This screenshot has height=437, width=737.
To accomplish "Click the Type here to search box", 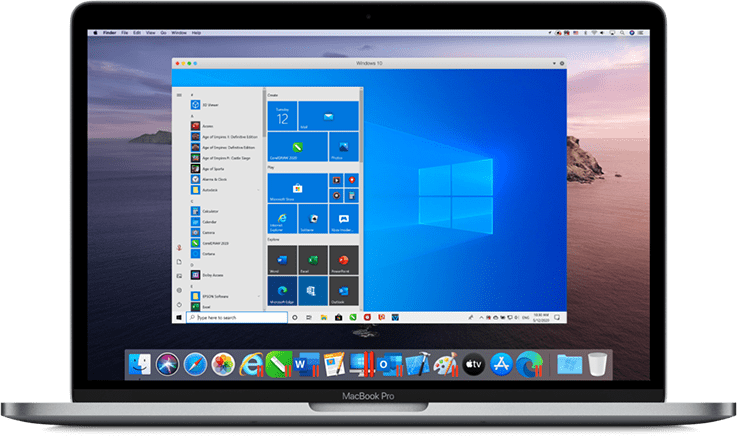I will 237,318.
